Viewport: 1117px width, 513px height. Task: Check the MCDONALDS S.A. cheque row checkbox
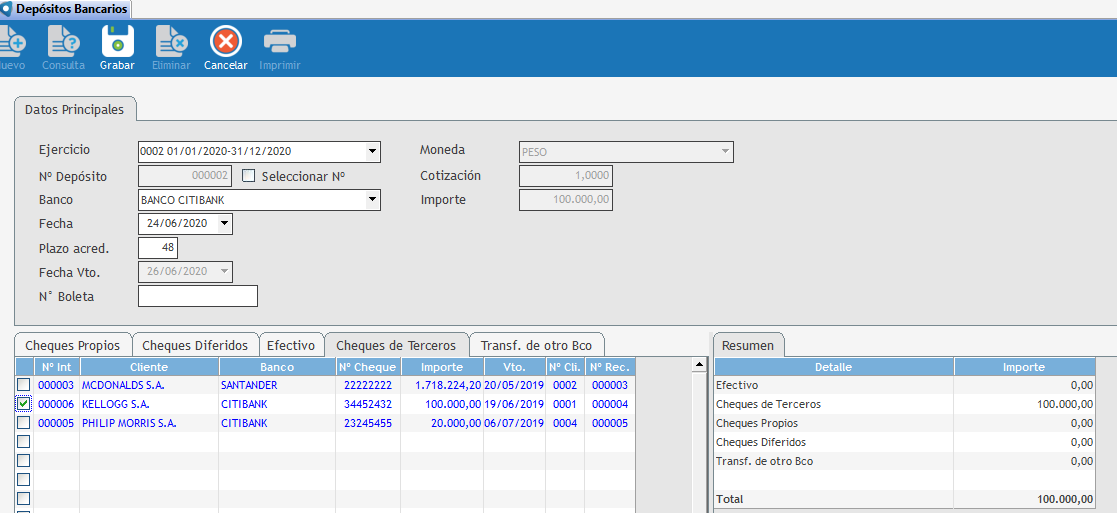click(23, 385)
